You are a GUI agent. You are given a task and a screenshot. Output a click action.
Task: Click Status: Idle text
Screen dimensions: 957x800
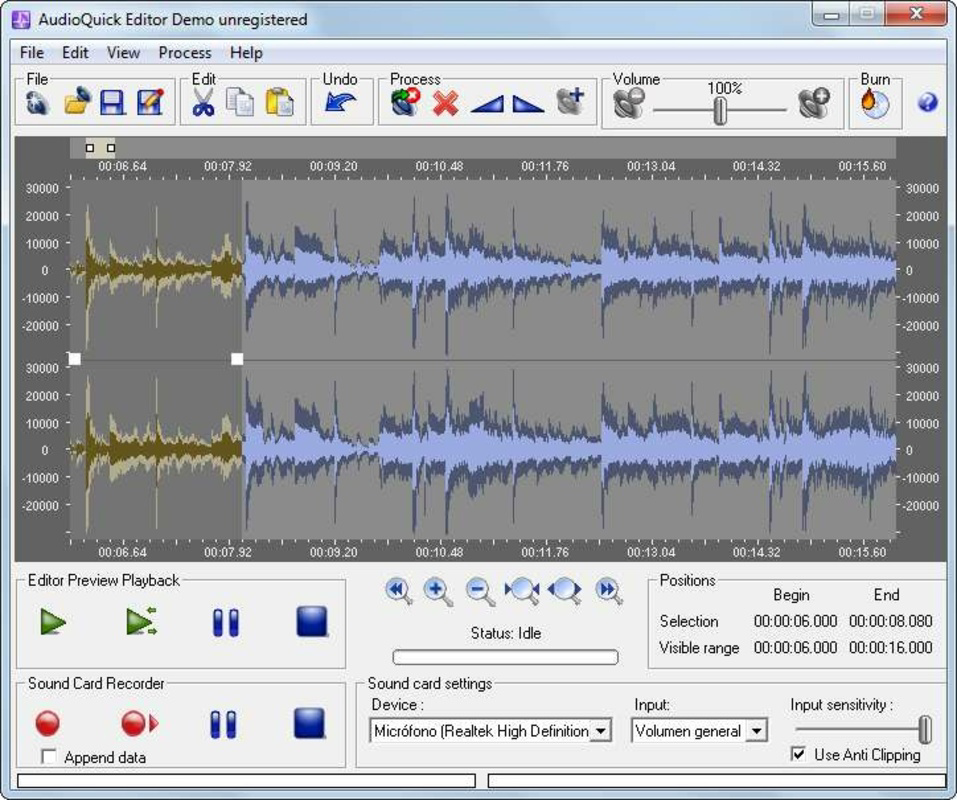point(506,633)
